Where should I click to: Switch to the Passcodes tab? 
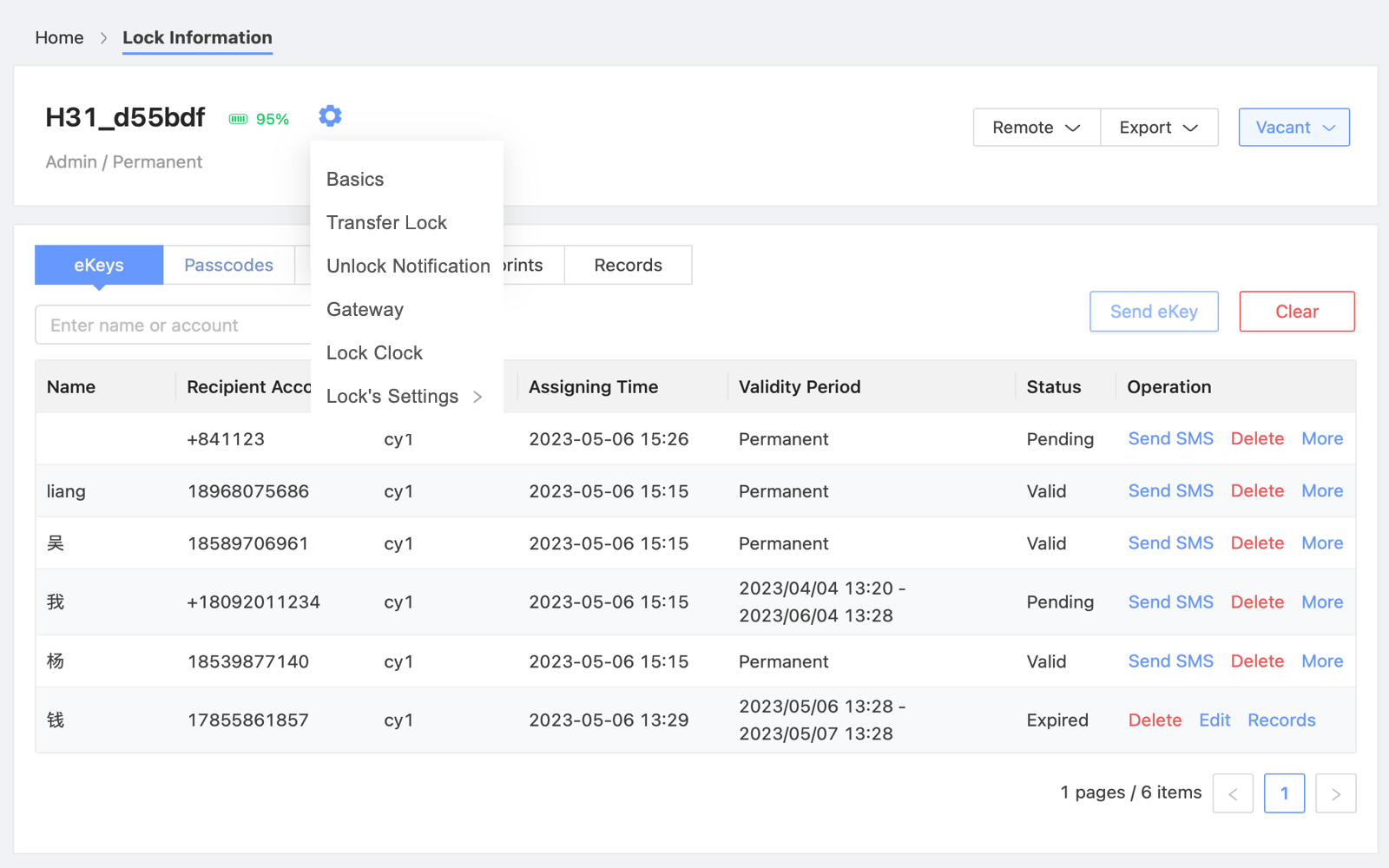[228, 265]
